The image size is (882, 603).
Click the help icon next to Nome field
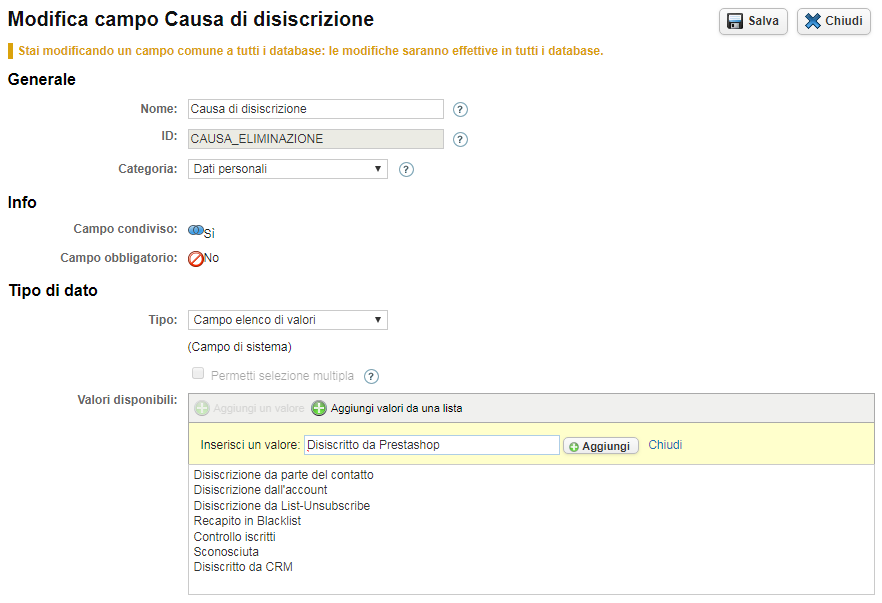[x=460, y=110]
